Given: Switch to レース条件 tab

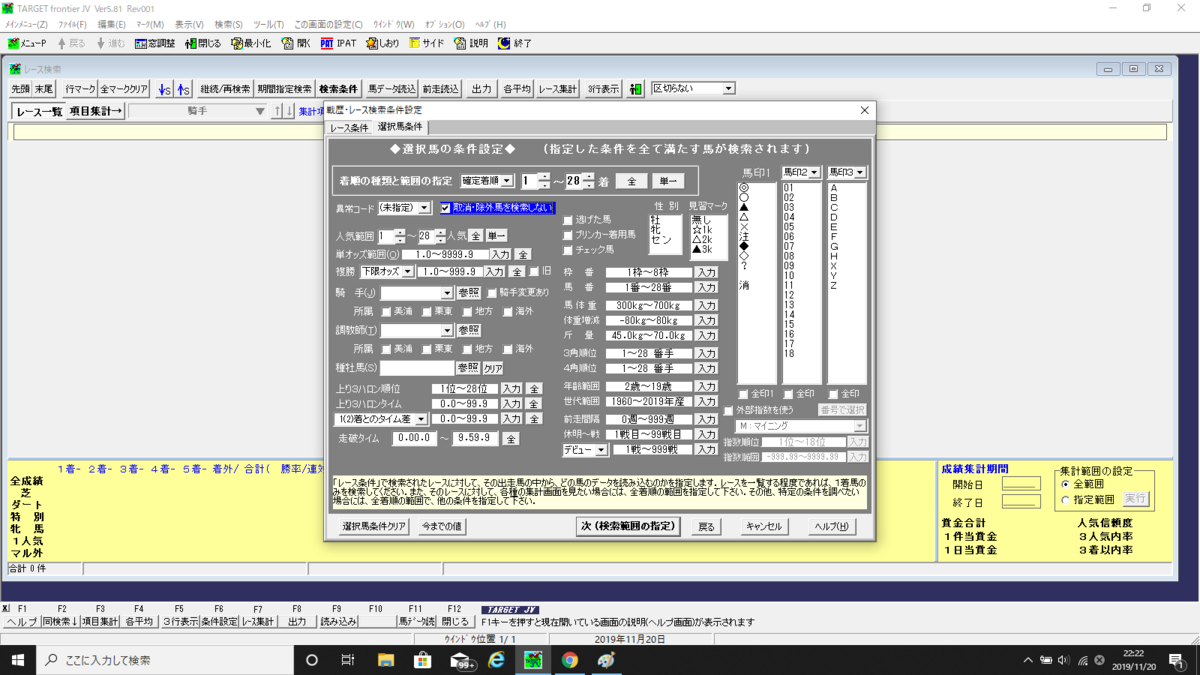Looking at the screenshot, I should (x=349, y=128).
